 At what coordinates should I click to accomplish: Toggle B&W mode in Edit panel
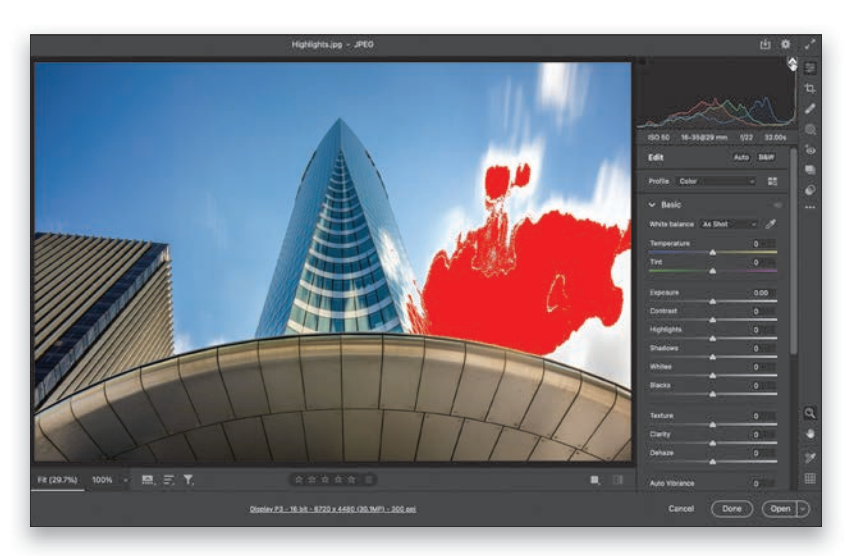pyautogui.click(x=766, y=157)
